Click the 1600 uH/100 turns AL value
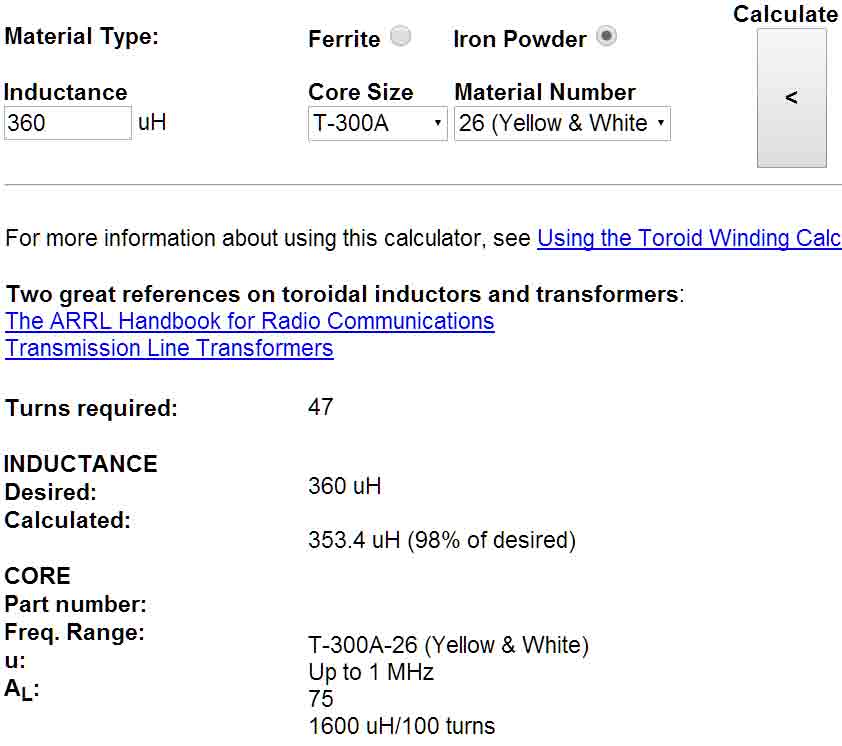This screenshot has width=842, height=746. pyautogui.click(x=402, y=726)
